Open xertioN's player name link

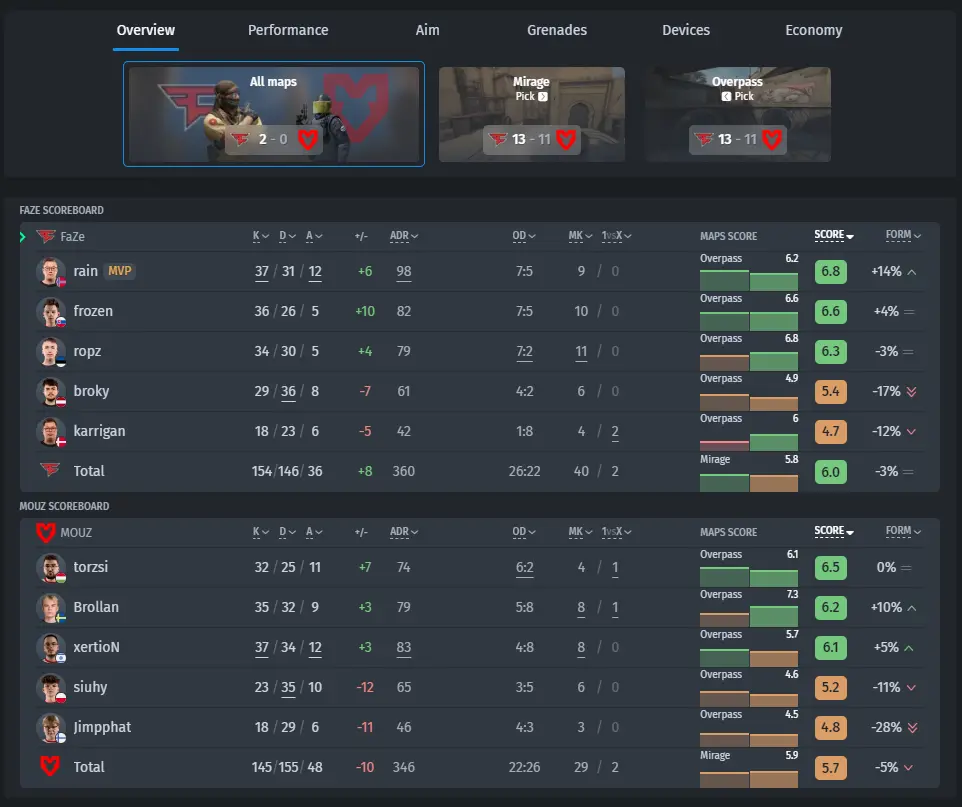tap(96, 646)
